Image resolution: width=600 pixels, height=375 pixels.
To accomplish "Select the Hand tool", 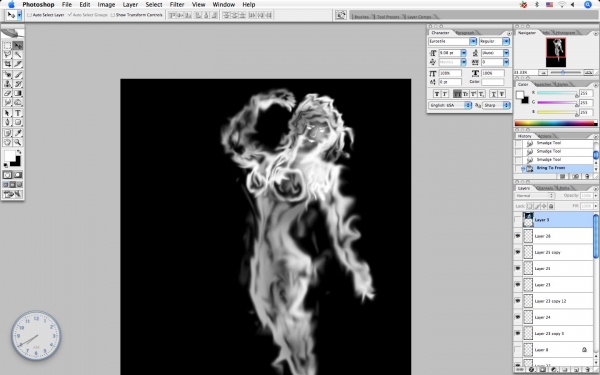I will pyautogui.click(x=7, y=142).
